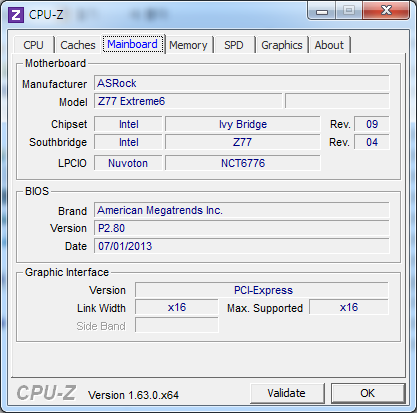Click the Motherboard group label
417x413 pixels.
pos(55,63)
